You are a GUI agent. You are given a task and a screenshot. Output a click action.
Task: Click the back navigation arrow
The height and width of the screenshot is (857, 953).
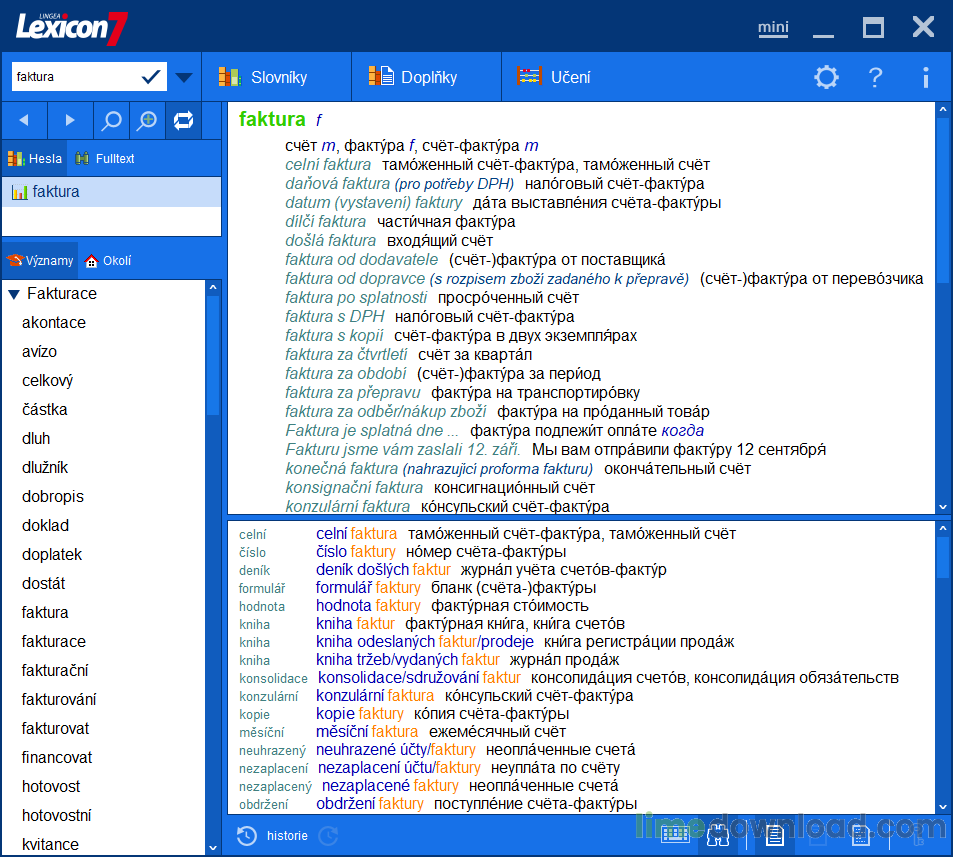tap(24, 121)
